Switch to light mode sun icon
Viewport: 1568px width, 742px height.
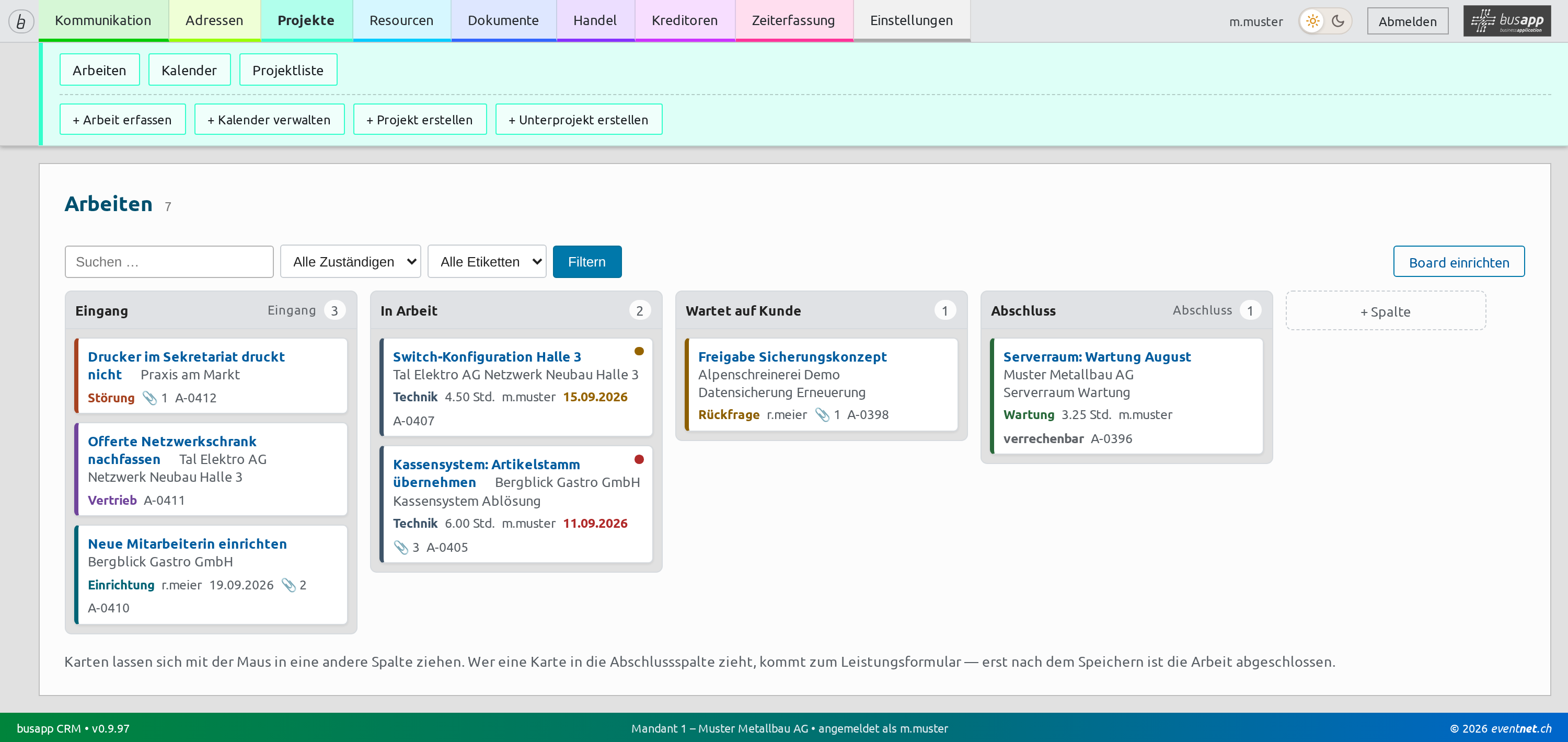point(1312,21)
